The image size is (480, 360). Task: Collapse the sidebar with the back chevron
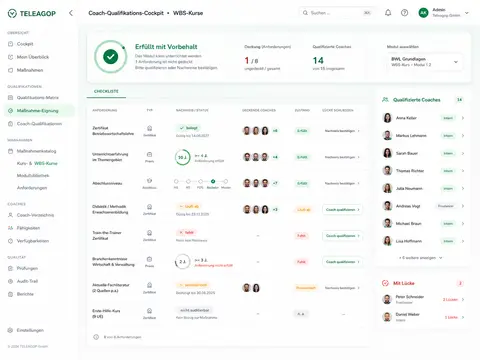(x=71, y=13)
